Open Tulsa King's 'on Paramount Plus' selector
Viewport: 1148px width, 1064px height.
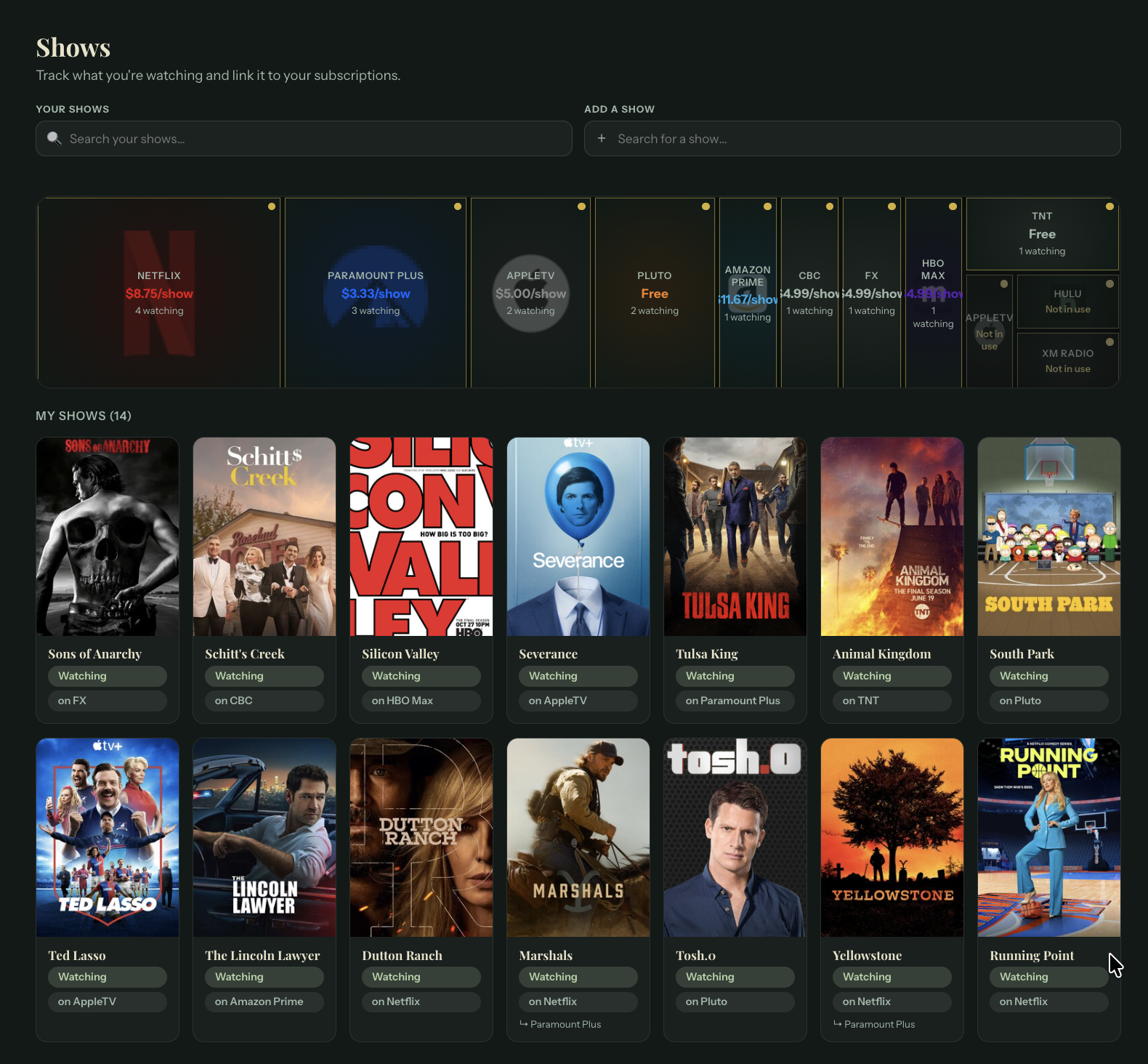735,701
